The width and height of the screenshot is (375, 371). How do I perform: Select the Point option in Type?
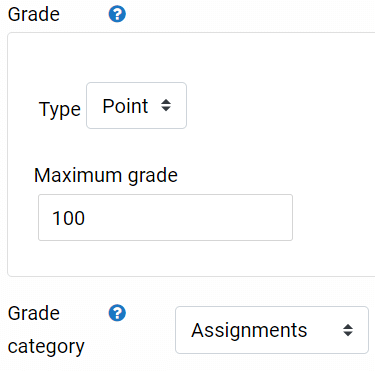136,106
